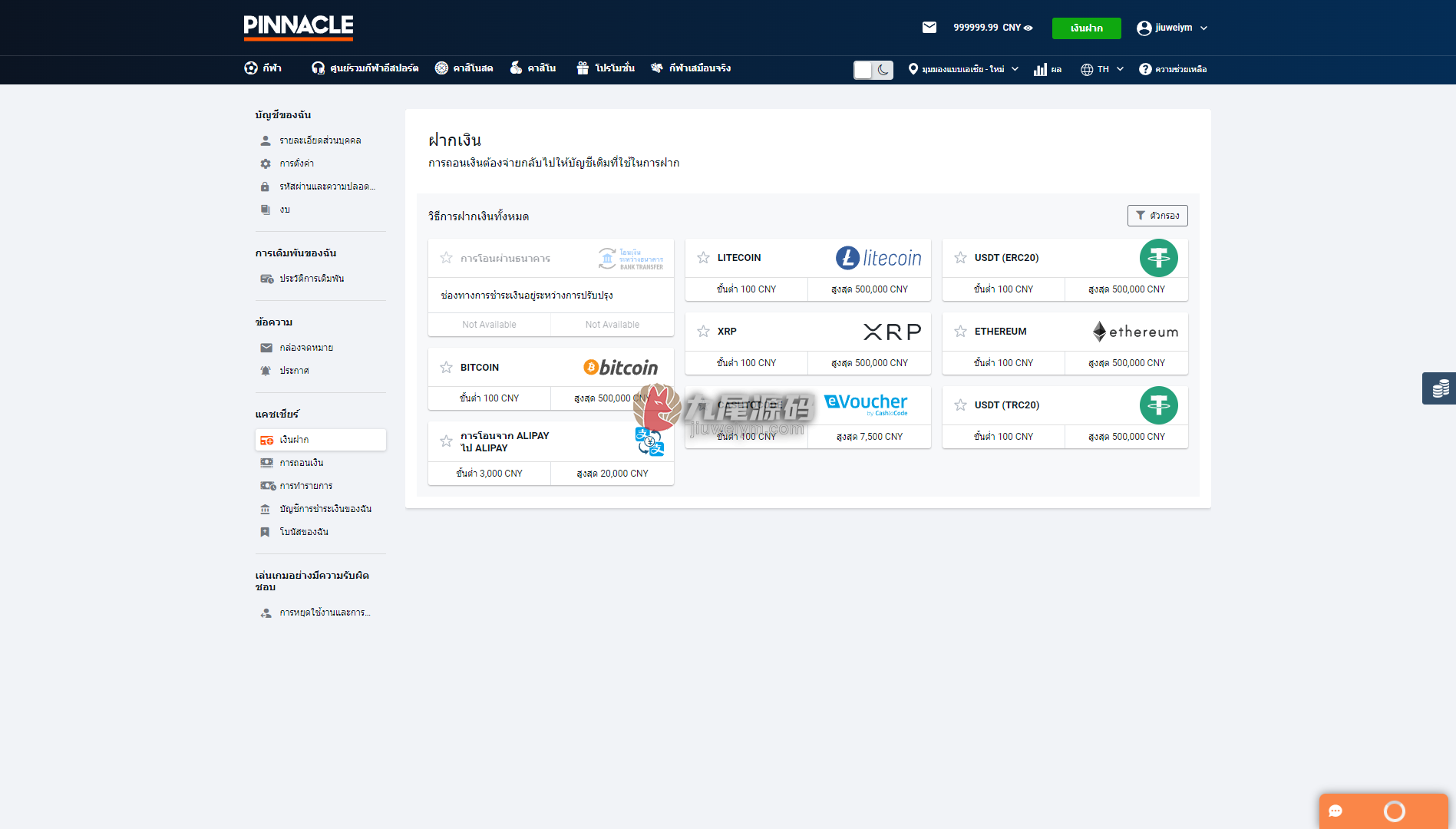
Task: Click the Pinnacle logo
Action: (x=299, y=27)
